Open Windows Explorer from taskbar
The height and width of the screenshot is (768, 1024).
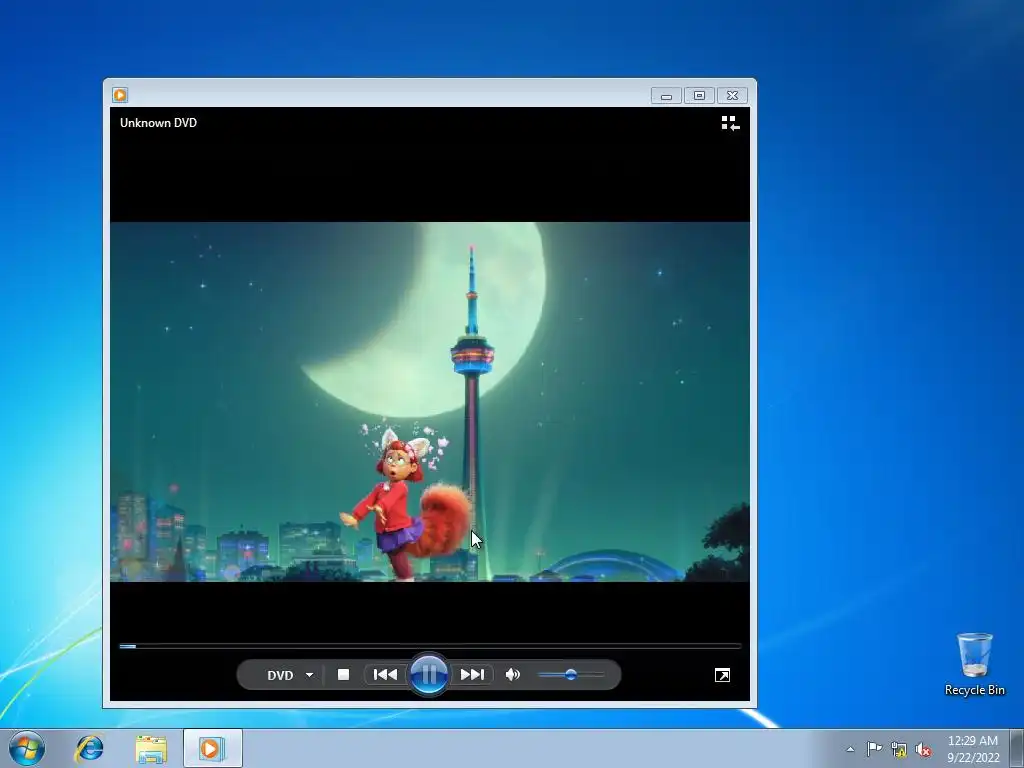click(151, 748)
